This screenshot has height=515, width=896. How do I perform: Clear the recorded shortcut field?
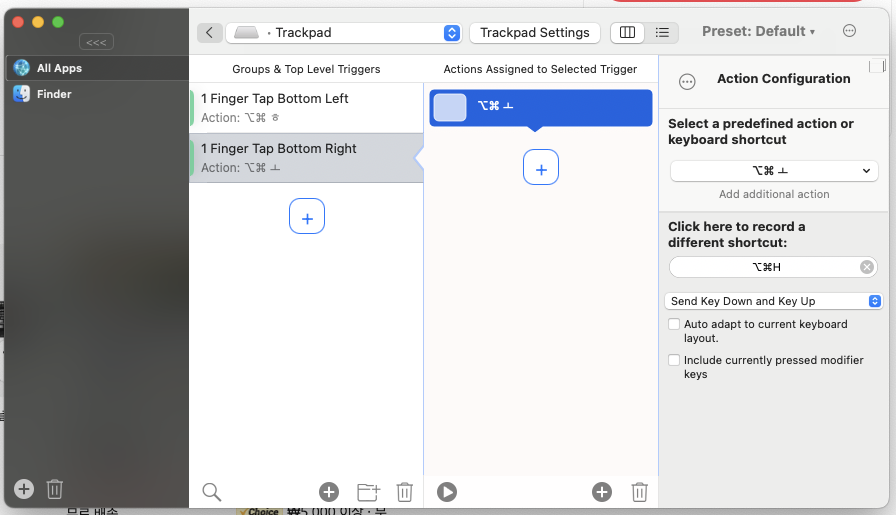(867, 267)
